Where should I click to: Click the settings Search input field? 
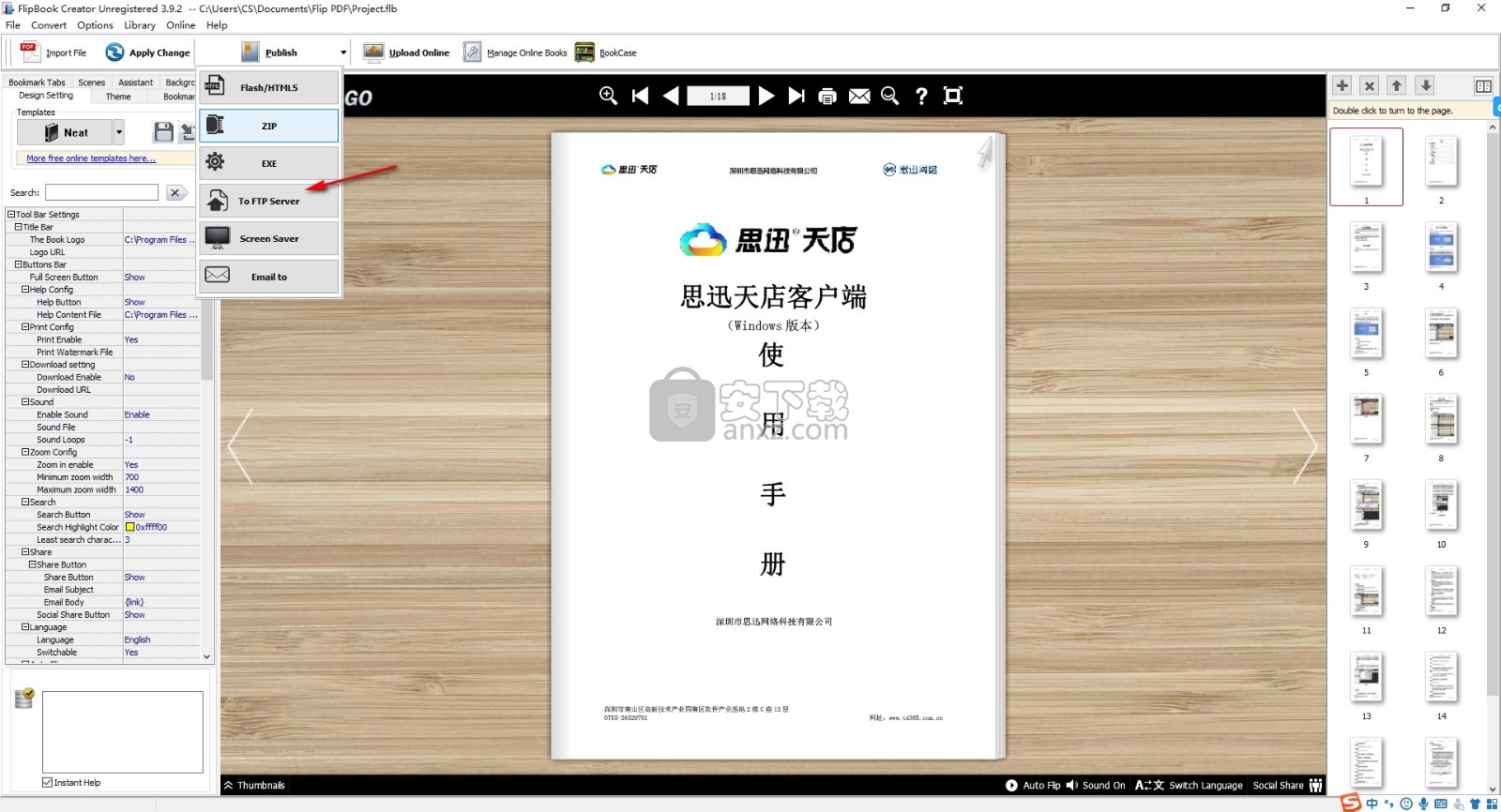coord(101,192)
